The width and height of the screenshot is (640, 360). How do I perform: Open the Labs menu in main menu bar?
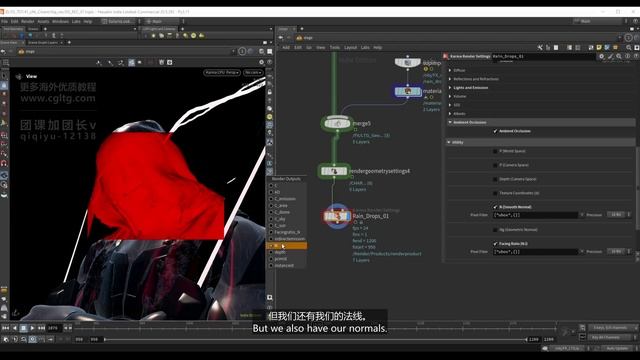click(x=76, y=21)
